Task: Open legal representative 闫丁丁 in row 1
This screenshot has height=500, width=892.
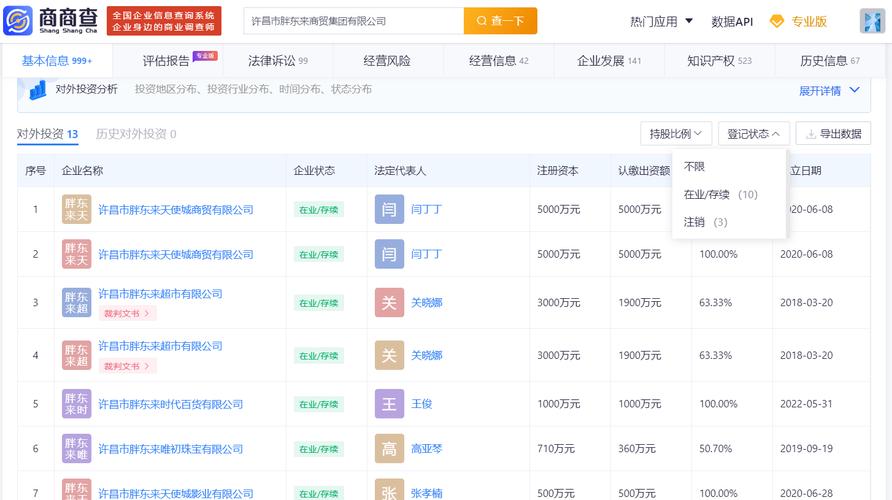Action: [426, 209]
